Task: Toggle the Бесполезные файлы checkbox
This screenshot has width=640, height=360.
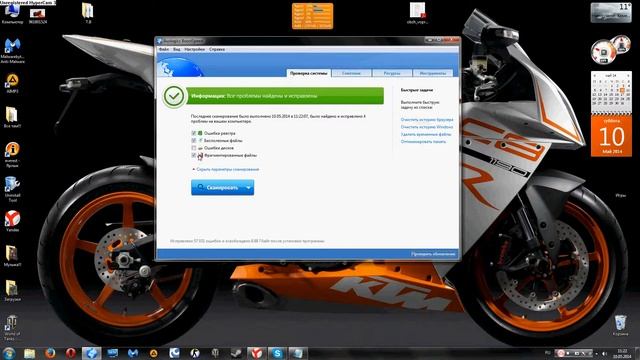Action: 194,140
